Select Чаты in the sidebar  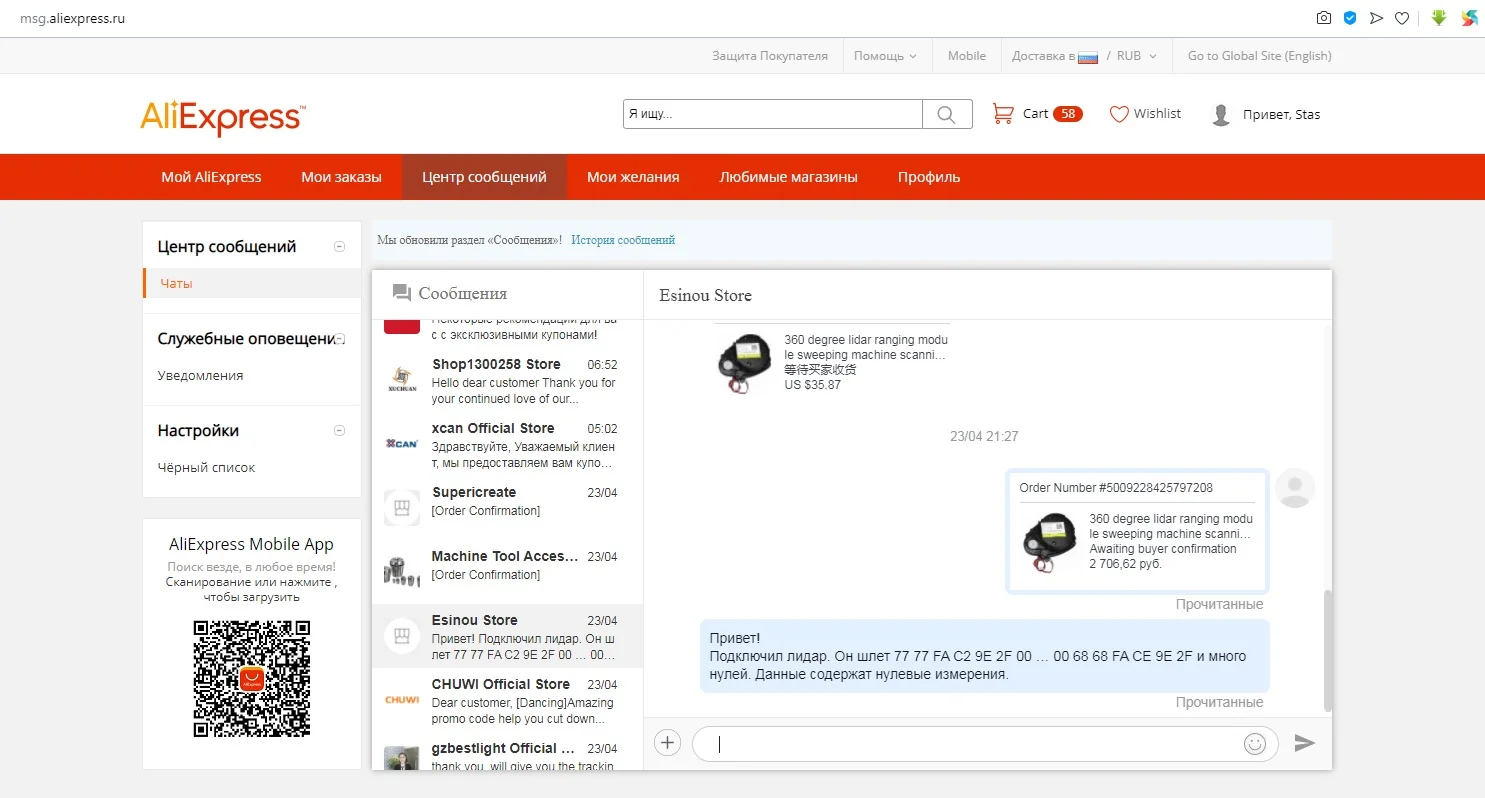252,283
